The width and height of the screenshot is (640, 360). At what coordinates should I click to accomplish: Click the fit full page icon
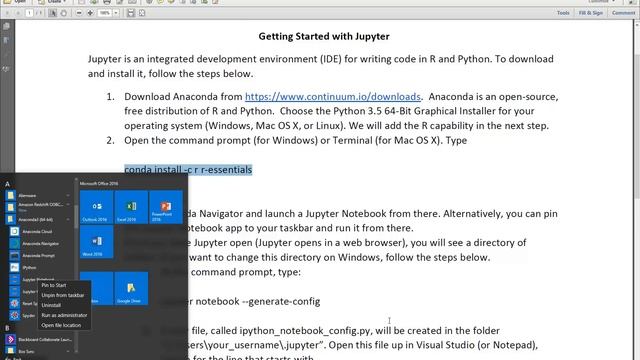pyautogui.click(x=142, y=13)
